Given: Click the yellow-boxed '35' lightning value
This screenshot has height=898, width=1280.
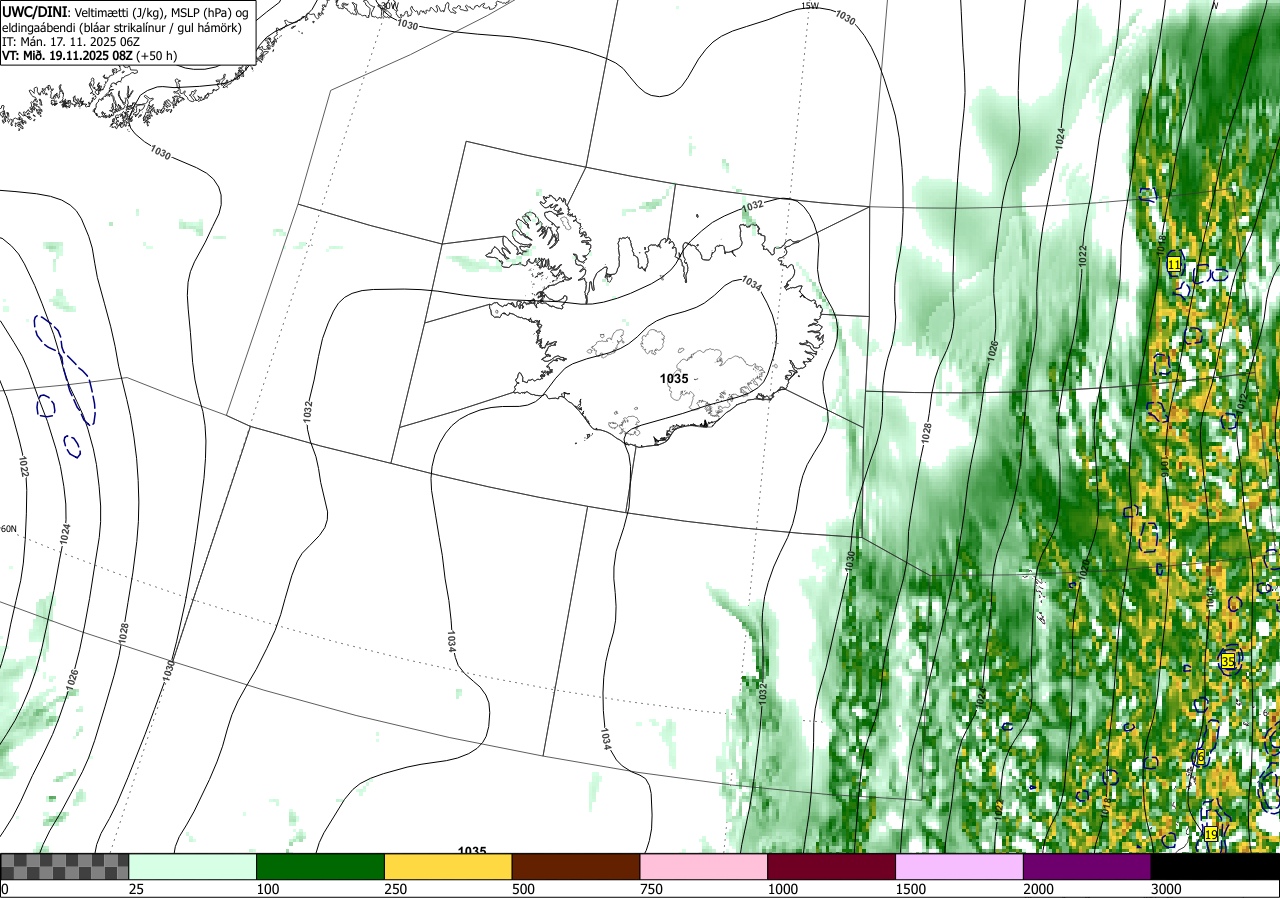Looking at the screenshot, I should point(1228,662).
